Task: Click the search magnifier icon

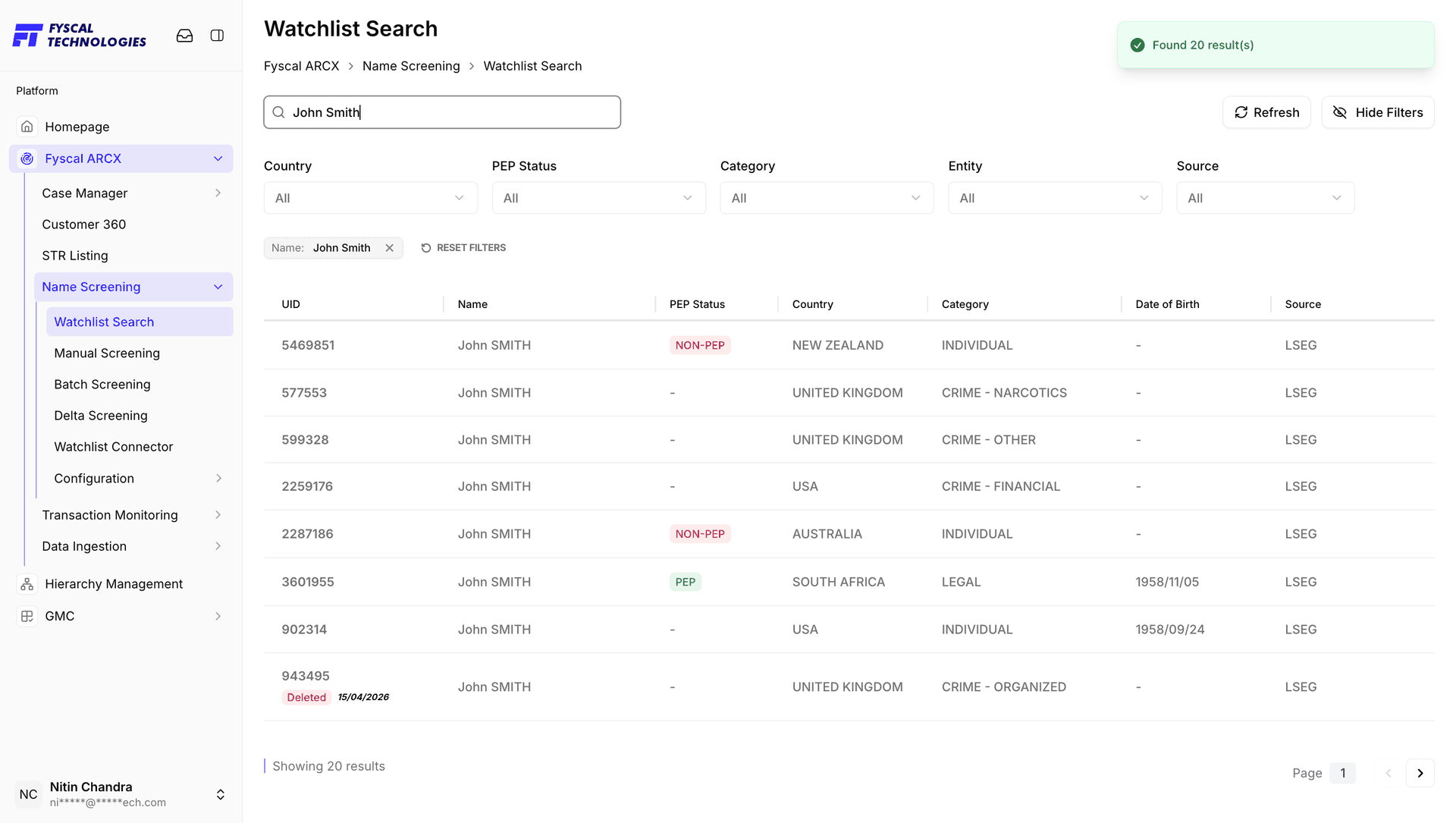Action: tap(278, 112)
